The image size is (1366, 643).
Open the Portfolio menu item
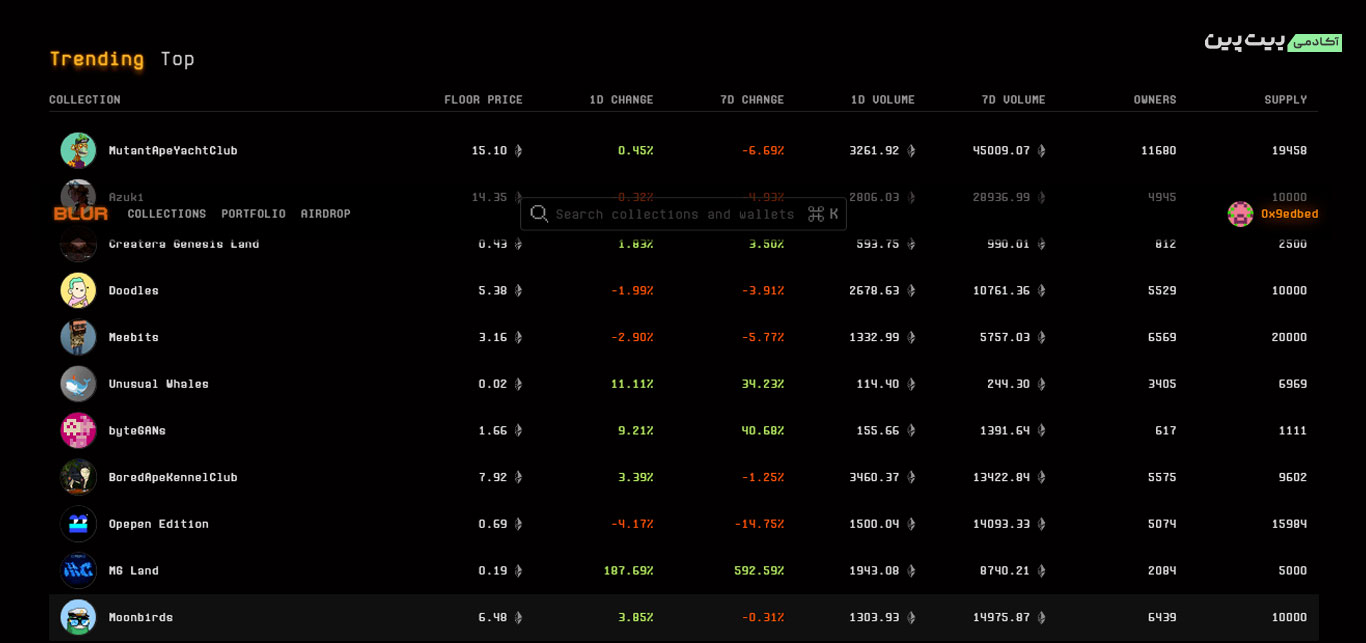pos(253,214)
